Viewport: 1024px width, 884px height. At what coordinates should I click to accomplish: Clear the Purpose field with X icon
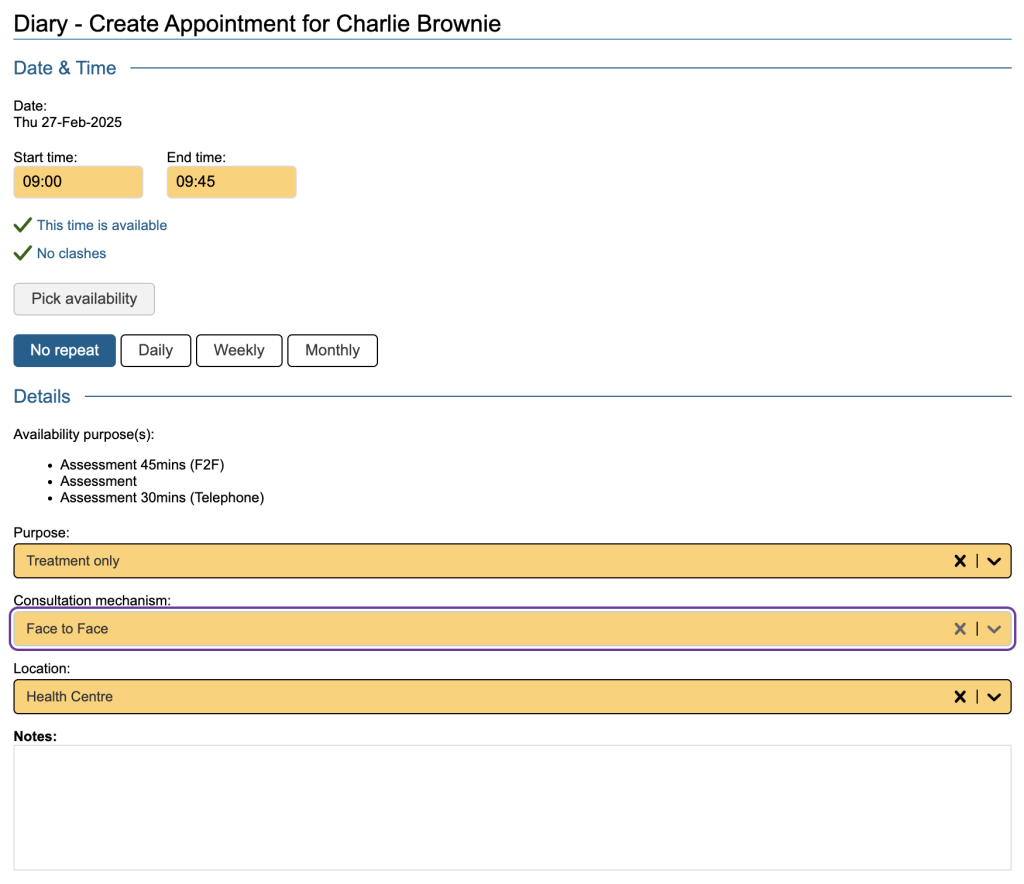[x=960, y=561]
